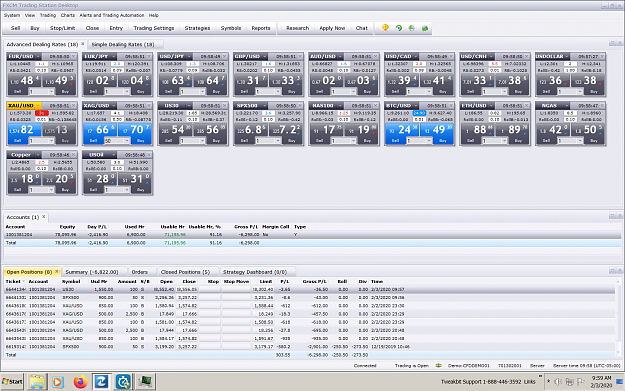Close the Advanced Dealing Rates tab
The width and height of the screenshot is (625, 391).
point(83,44)
